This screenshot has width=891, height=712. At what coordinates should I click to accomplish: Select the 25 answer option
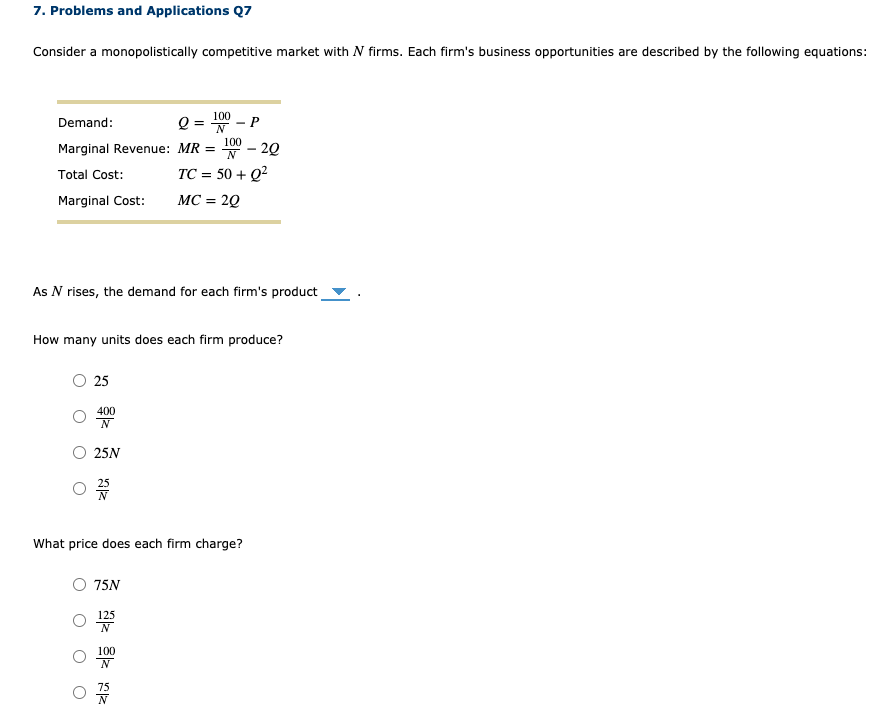tap(78, 380)
